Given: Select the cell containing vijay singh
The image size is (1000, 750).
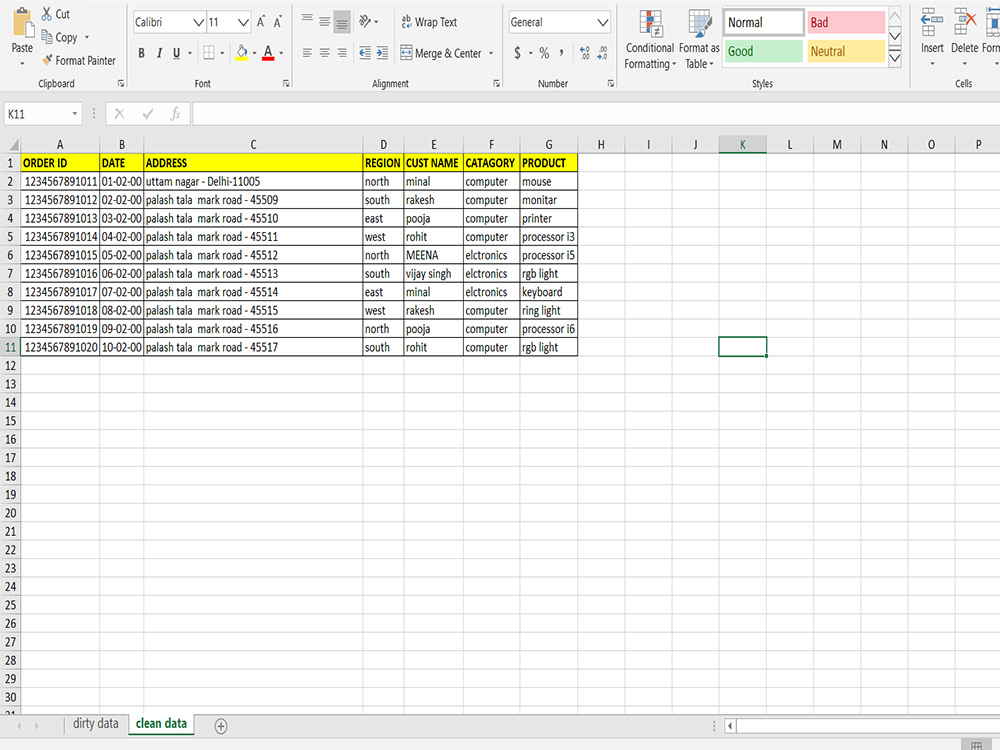Looking at the screenshot, I should (433, 274).
